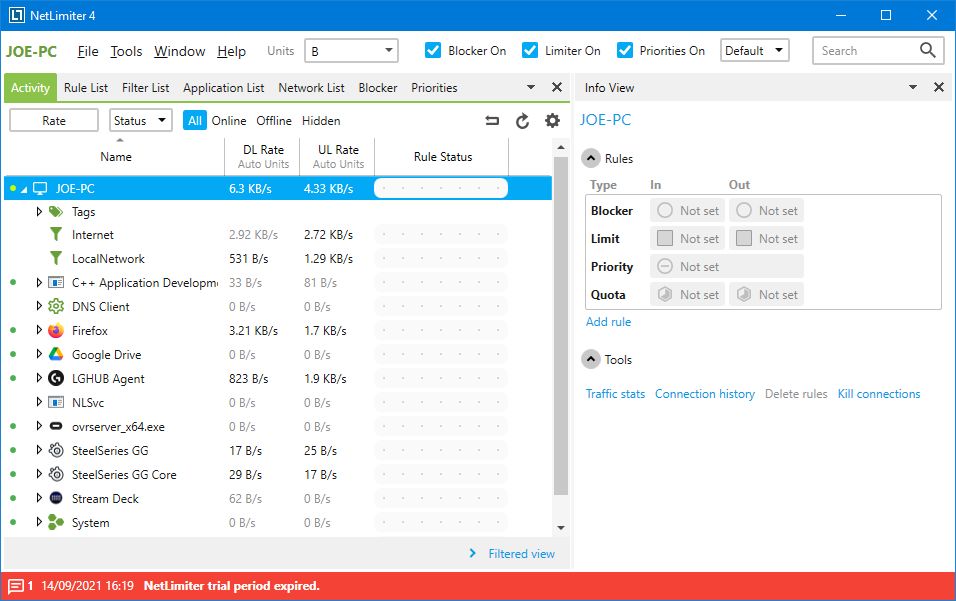The image size is (956, 601).
Task: Select the LGHUB Agent icon
Action: point(56,378)
